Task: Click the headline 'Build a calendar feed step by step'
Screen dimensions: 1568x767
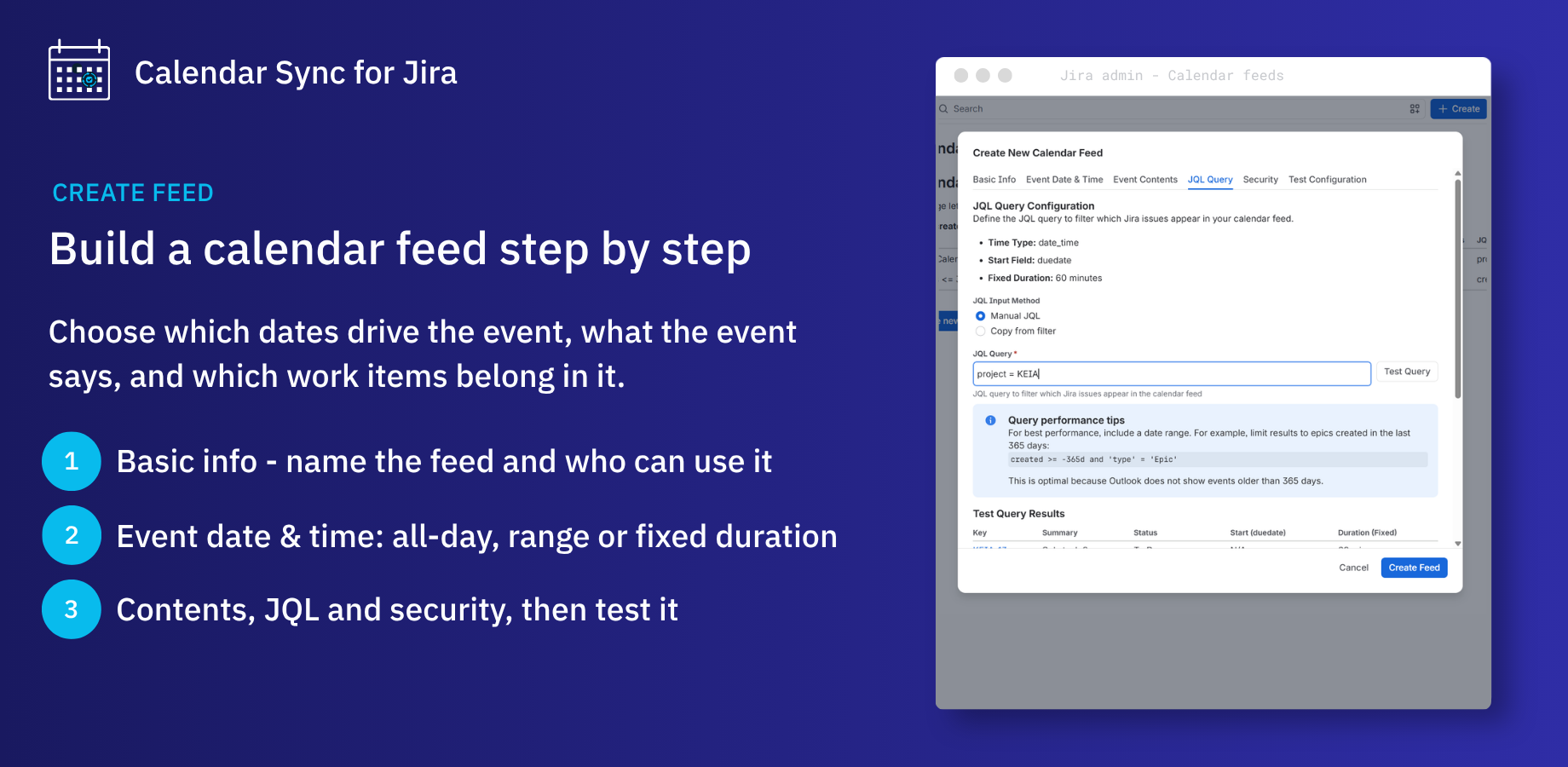Action: (400, 250)
